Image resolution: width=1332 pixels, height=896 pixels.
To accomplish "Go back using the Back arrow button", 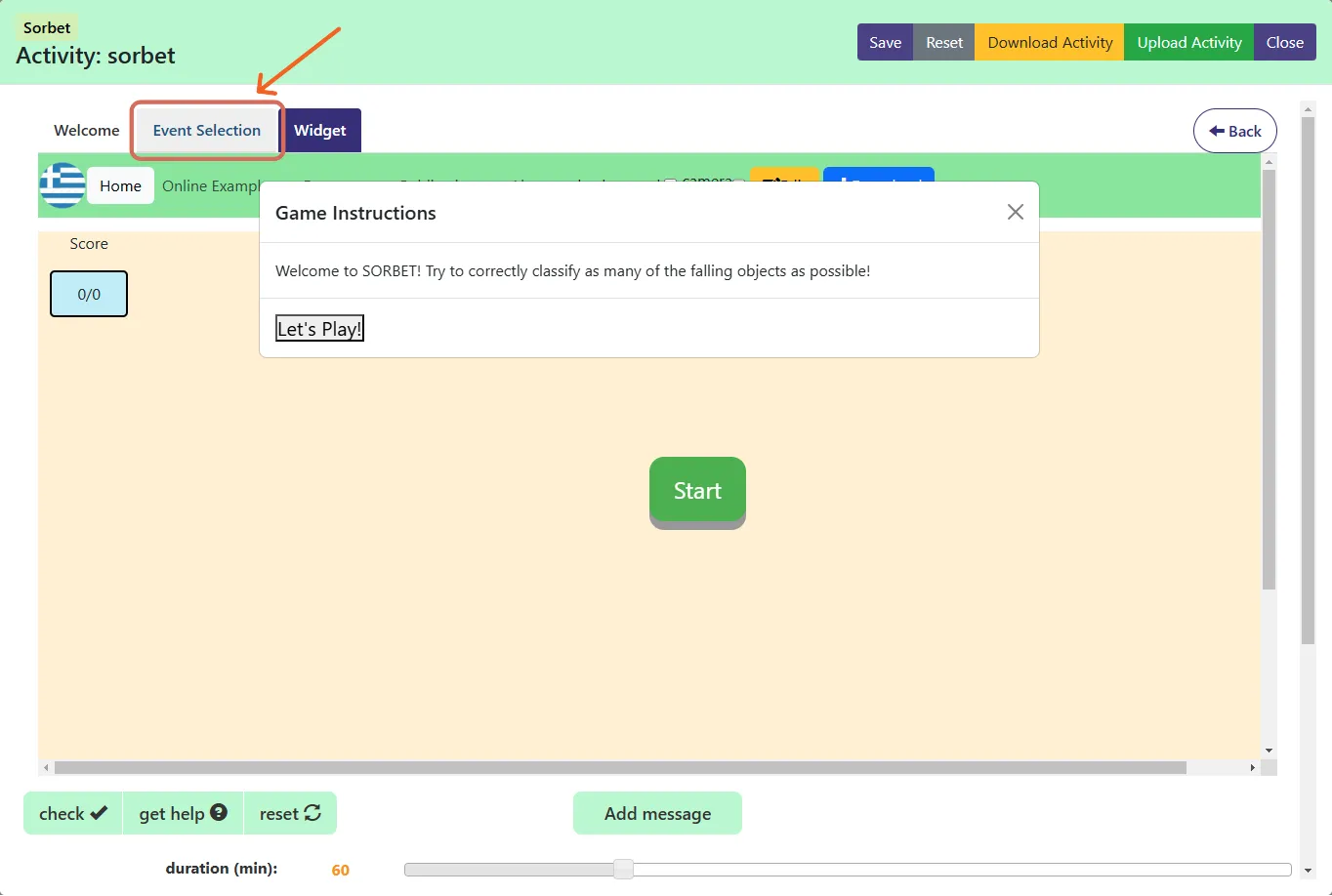I will [x=1234, y=131].
